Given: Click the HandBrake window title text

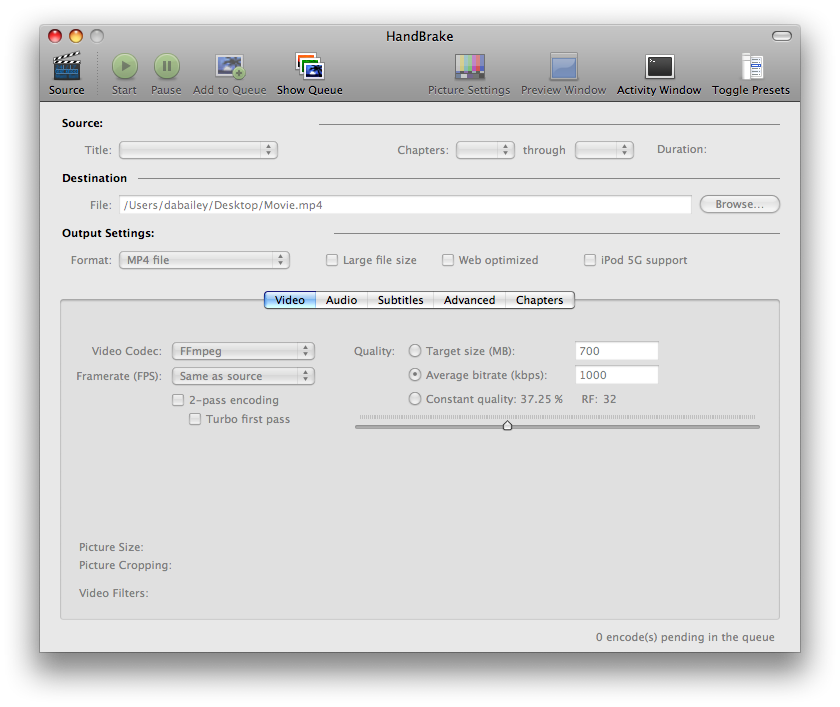Looking at the screenshot, I should click(420, 36).
